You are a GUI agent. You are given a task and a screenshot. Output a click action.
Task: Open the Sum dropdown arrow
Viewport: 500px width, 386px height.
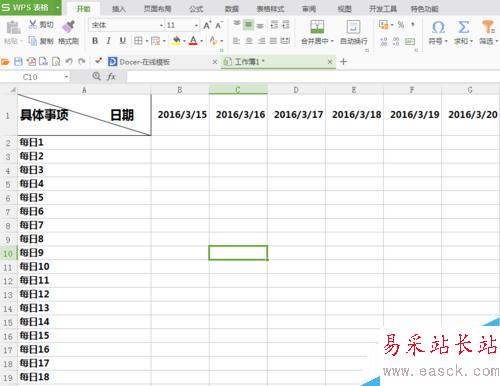point(472,41)
